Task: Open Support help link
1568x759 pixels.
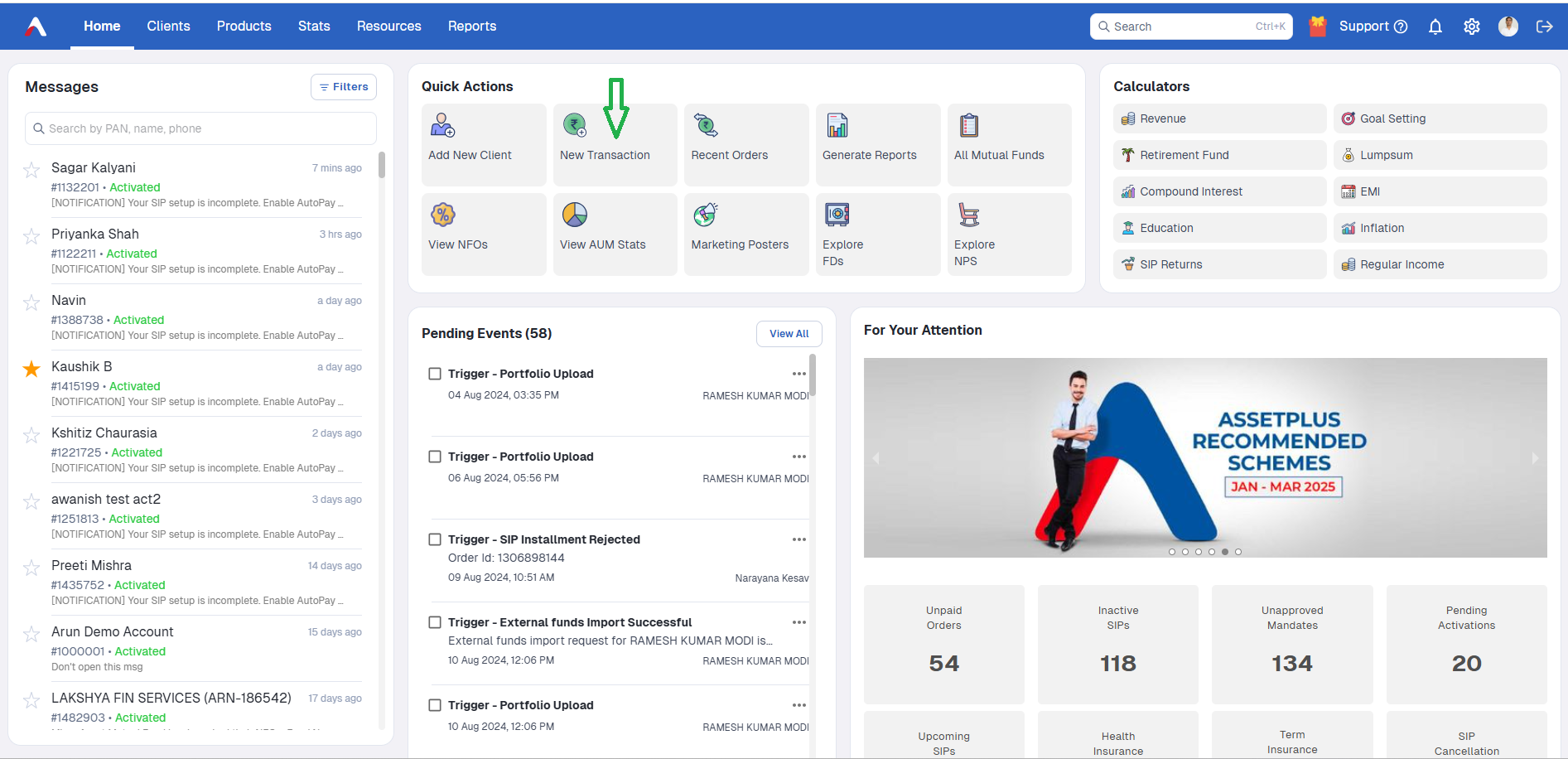Action: coord(1373,27)
